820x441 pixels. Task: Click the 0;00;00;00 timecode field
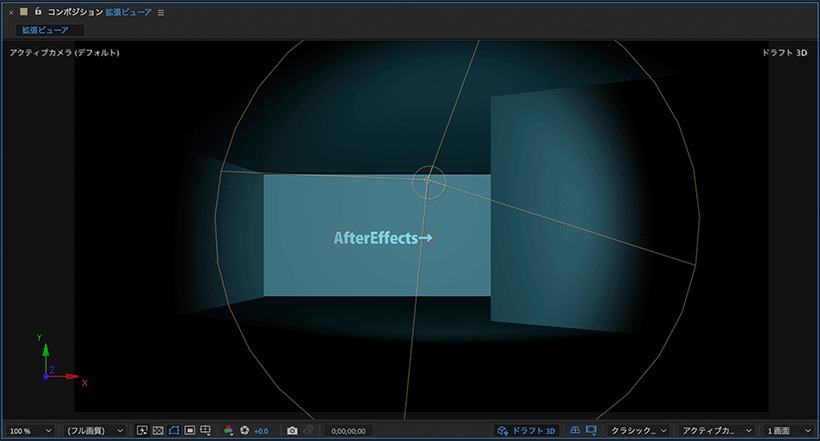coord(348,431)
